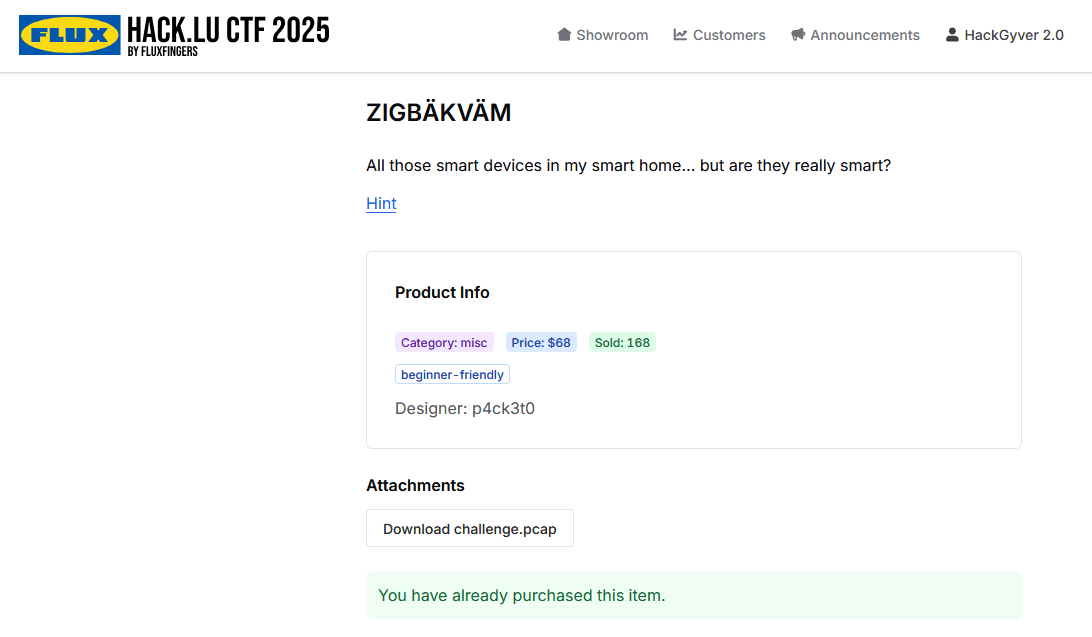Screen dimensions: 1092x637
Task: Click the Product Info panel heading
Action: pyautogui.click(x=442, y=292)
